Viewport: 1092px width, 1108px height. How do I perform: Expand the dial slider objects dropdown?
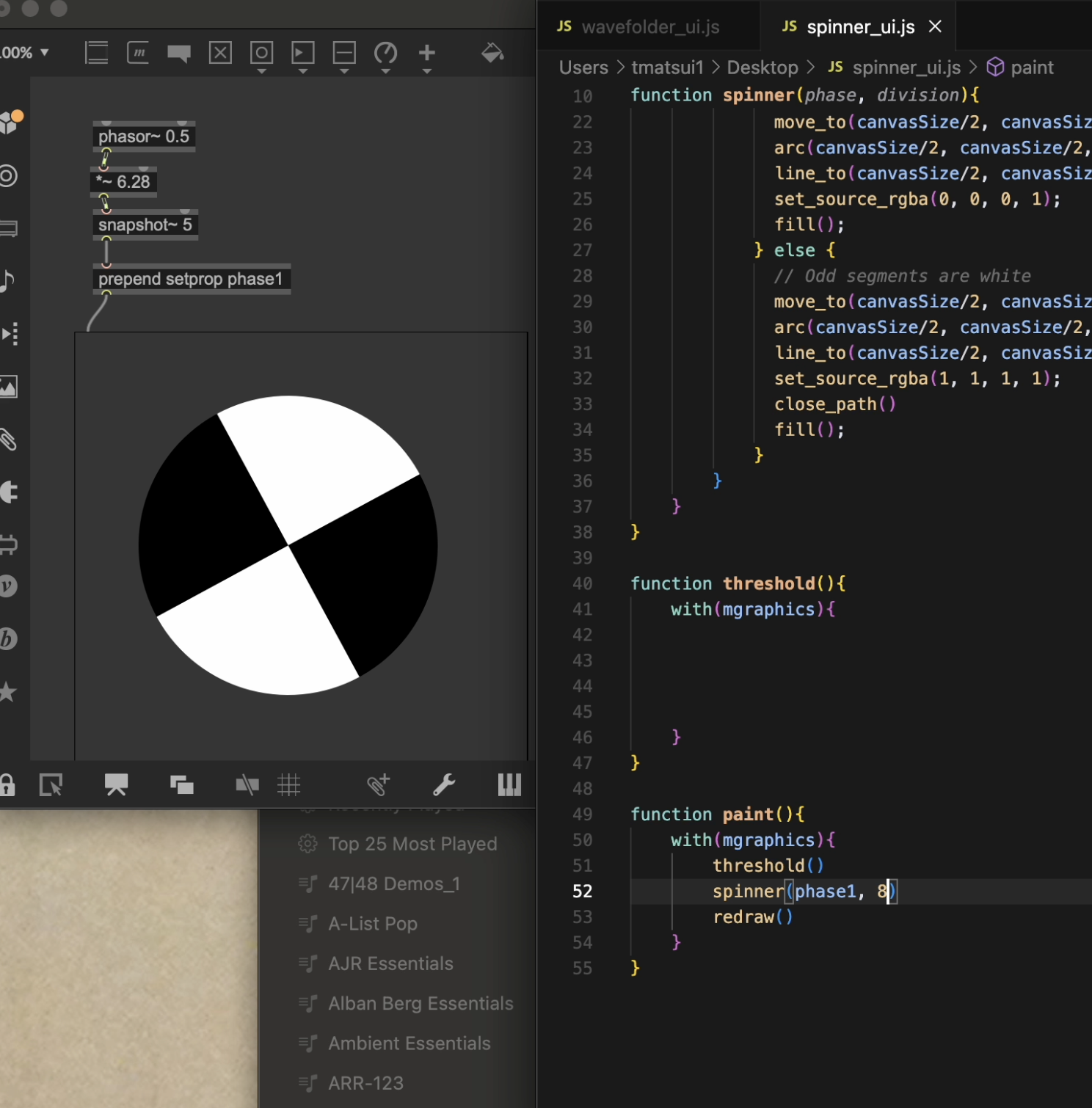click(x=385, y=56)
